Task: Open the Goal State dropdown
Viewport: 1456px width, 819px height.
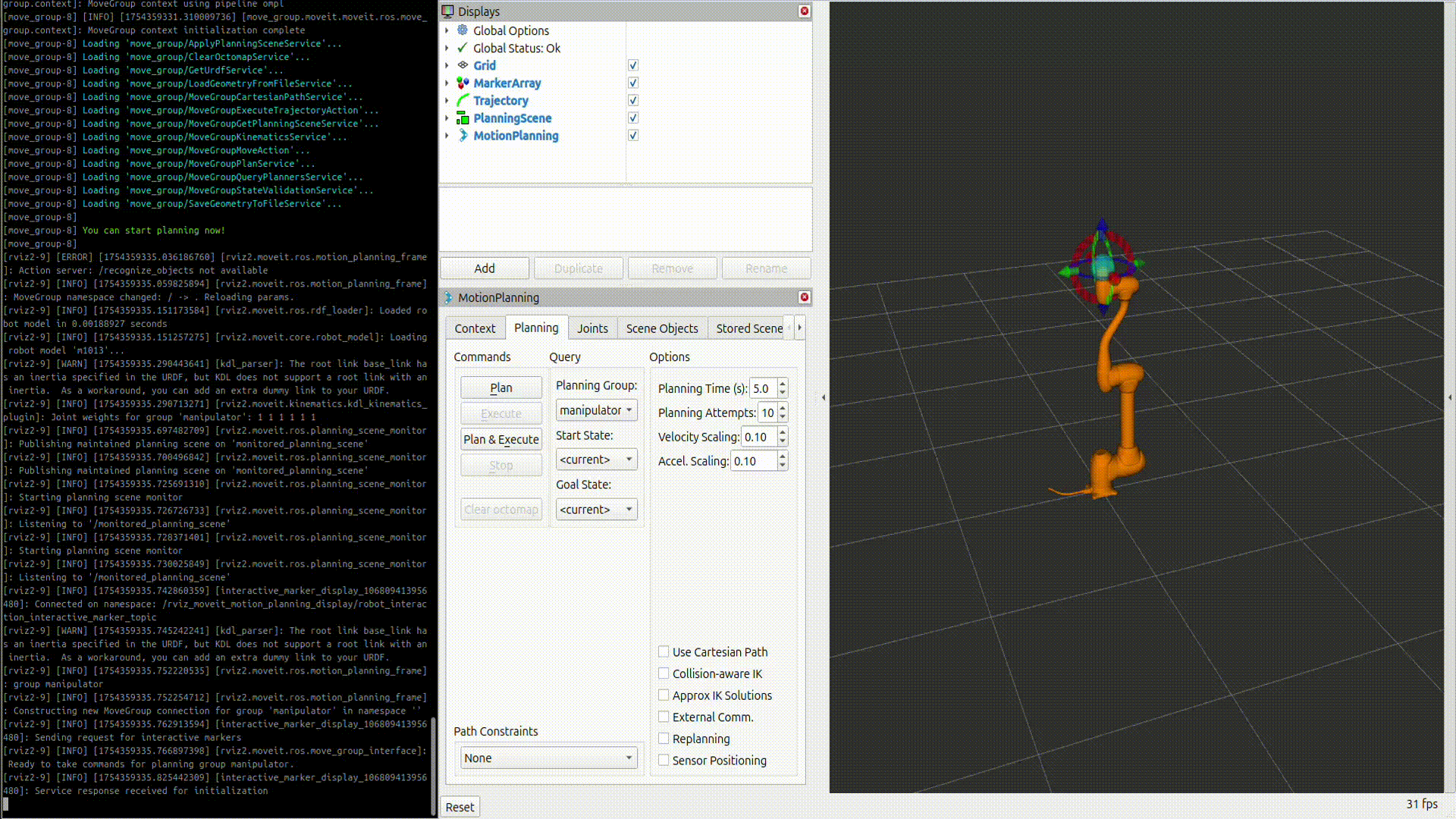Action: pos(597,510)
